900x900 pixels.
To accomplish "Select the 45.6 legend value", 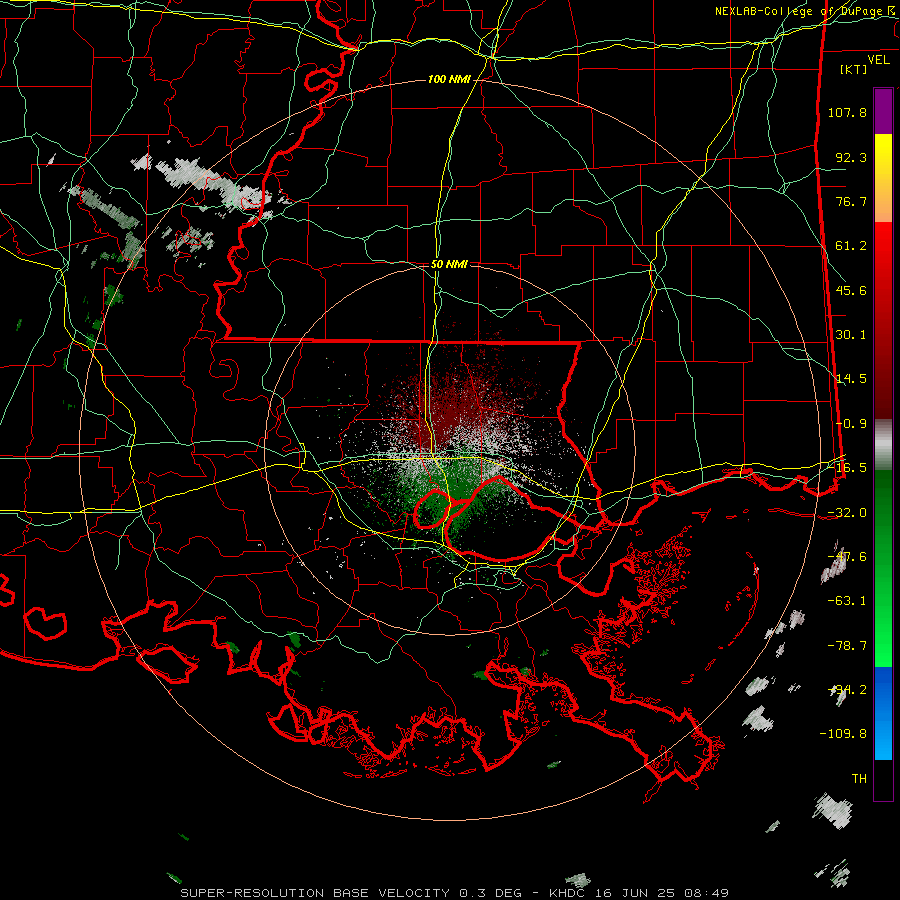I will [x=851, y=290].
